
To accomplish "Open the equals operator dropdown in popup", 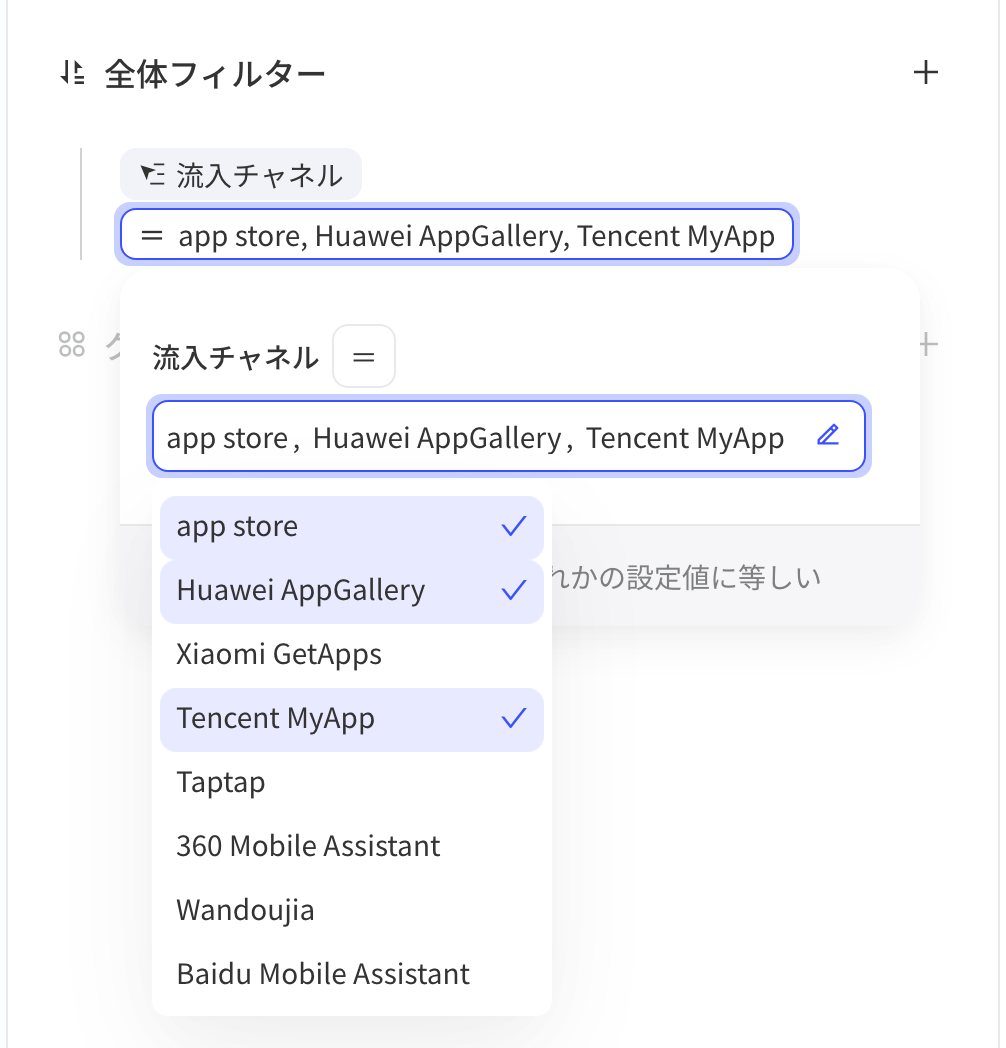I will [x=364, y=356].
